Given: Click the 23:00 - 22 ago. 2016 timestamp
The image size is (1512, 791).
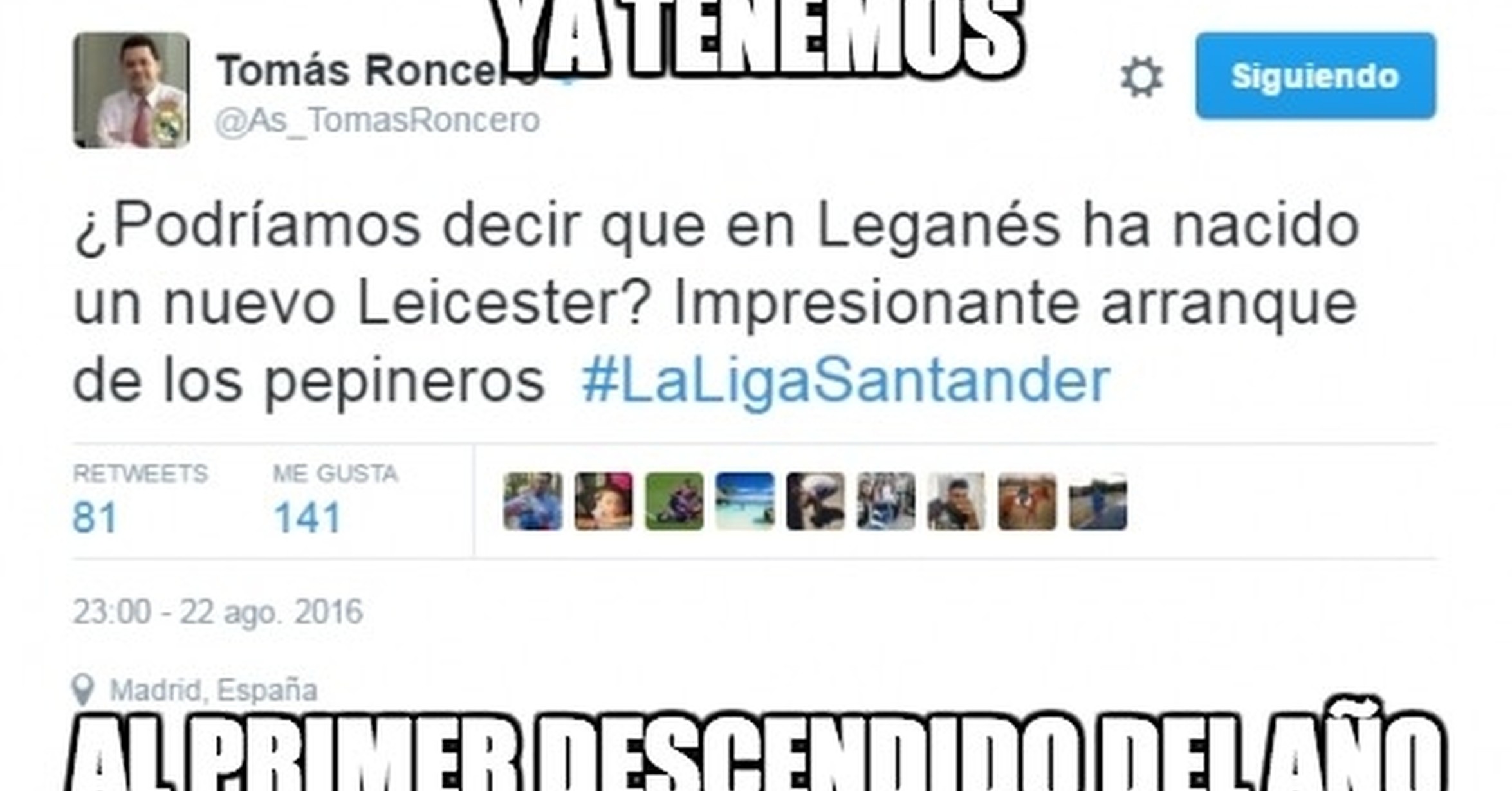Looking at the screenshot, I should pyautogui.click(x=217, y=612).
